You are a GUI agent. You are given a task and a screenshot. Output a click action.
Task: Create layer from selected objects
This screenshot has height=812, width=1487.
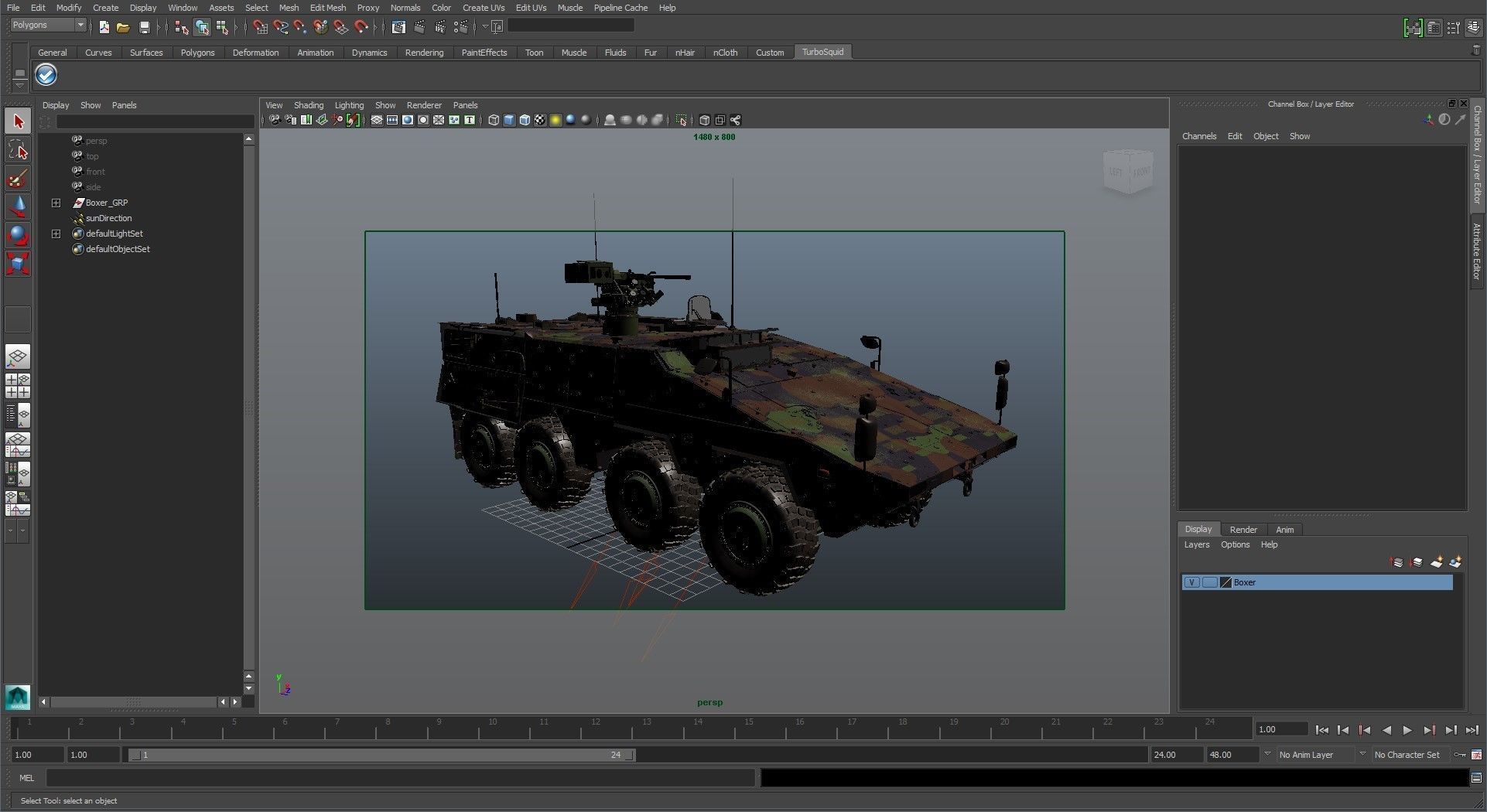pyautogui.click(x=1455, y=562)
